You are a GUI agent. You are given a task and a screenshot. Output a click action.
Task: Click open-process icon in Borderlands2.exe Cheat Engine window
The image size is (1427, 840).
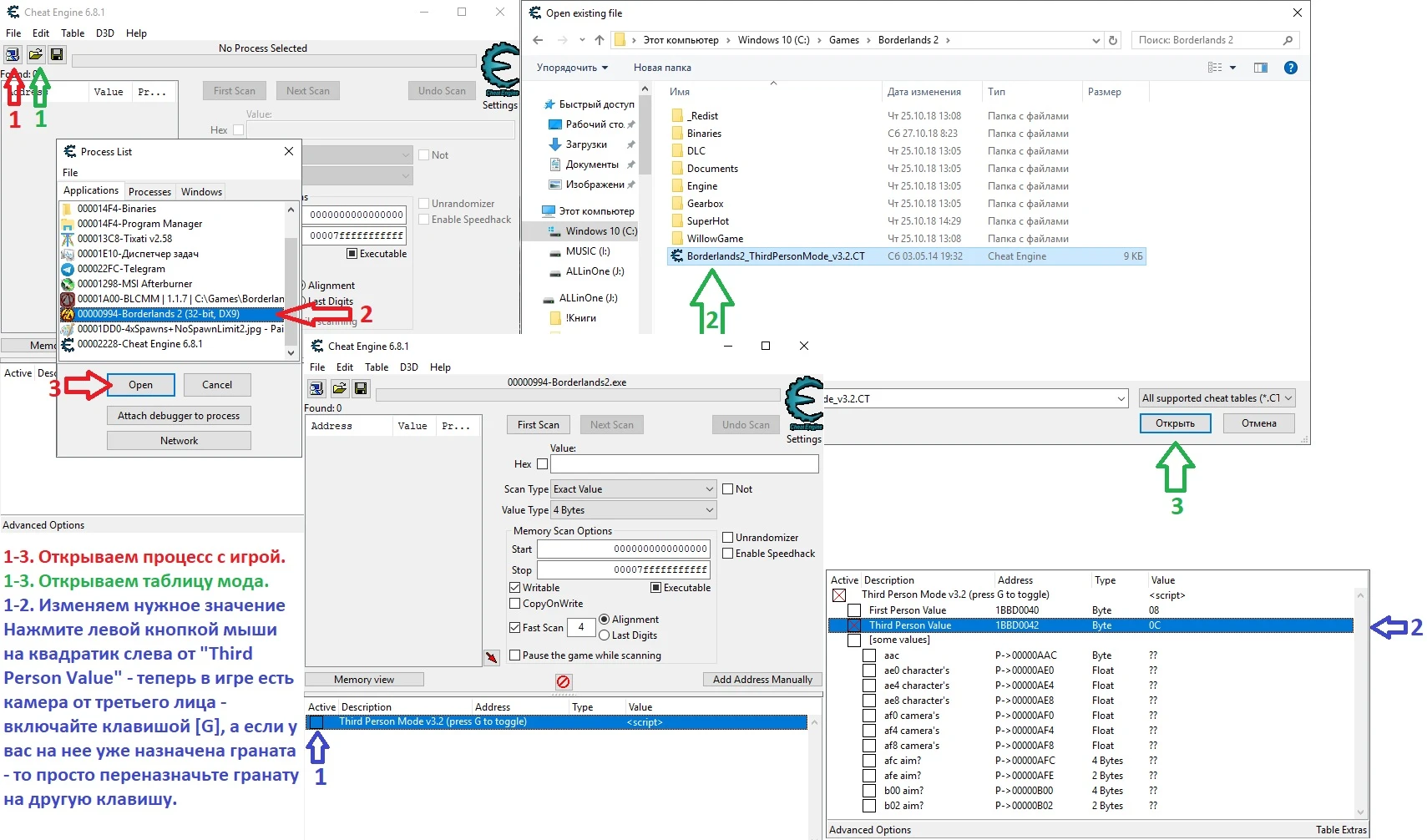[316, 388]
